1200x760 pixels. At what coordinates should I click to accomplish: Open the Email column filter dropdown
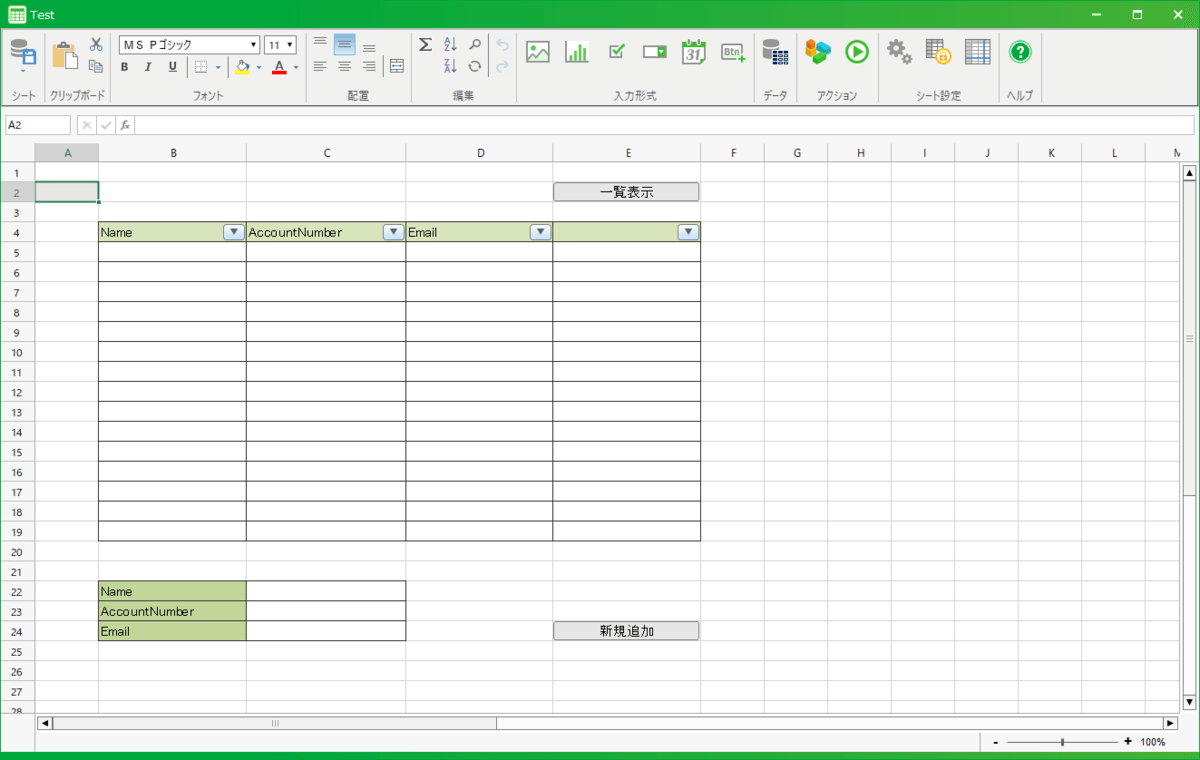click(540, 232)
